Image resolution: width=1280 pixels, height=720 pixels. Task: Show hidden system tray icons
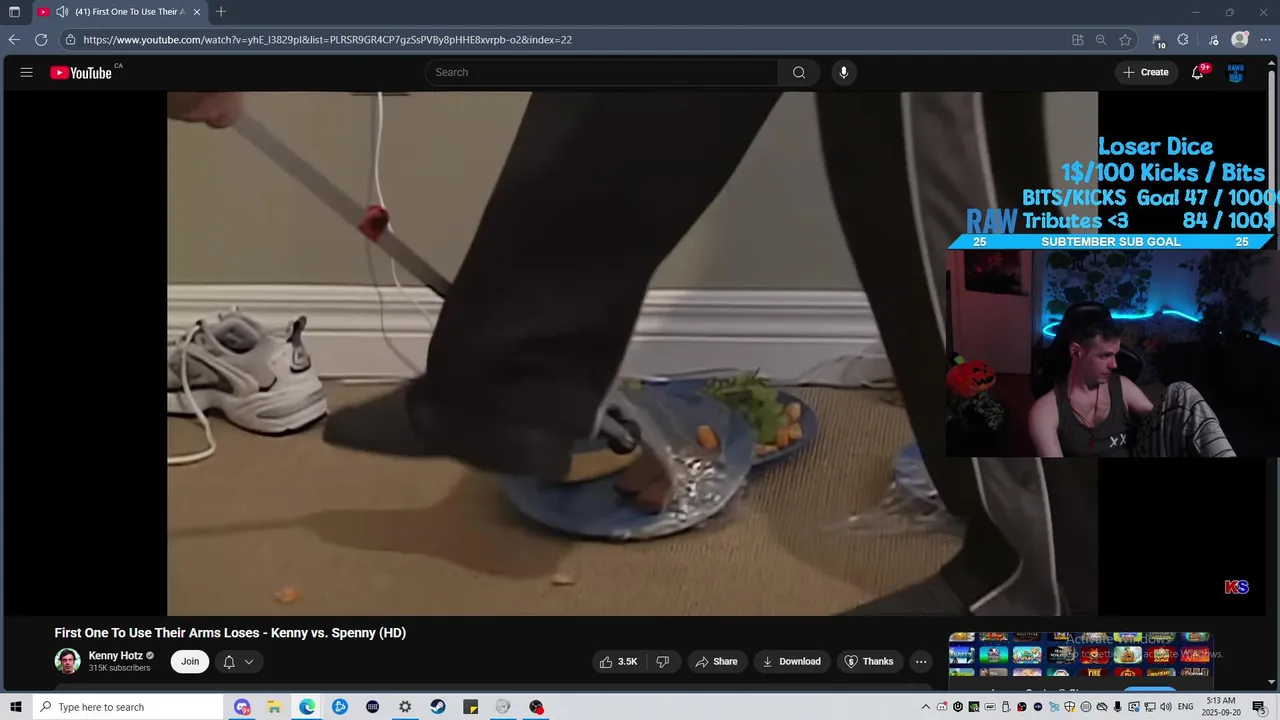pos(926,707)
